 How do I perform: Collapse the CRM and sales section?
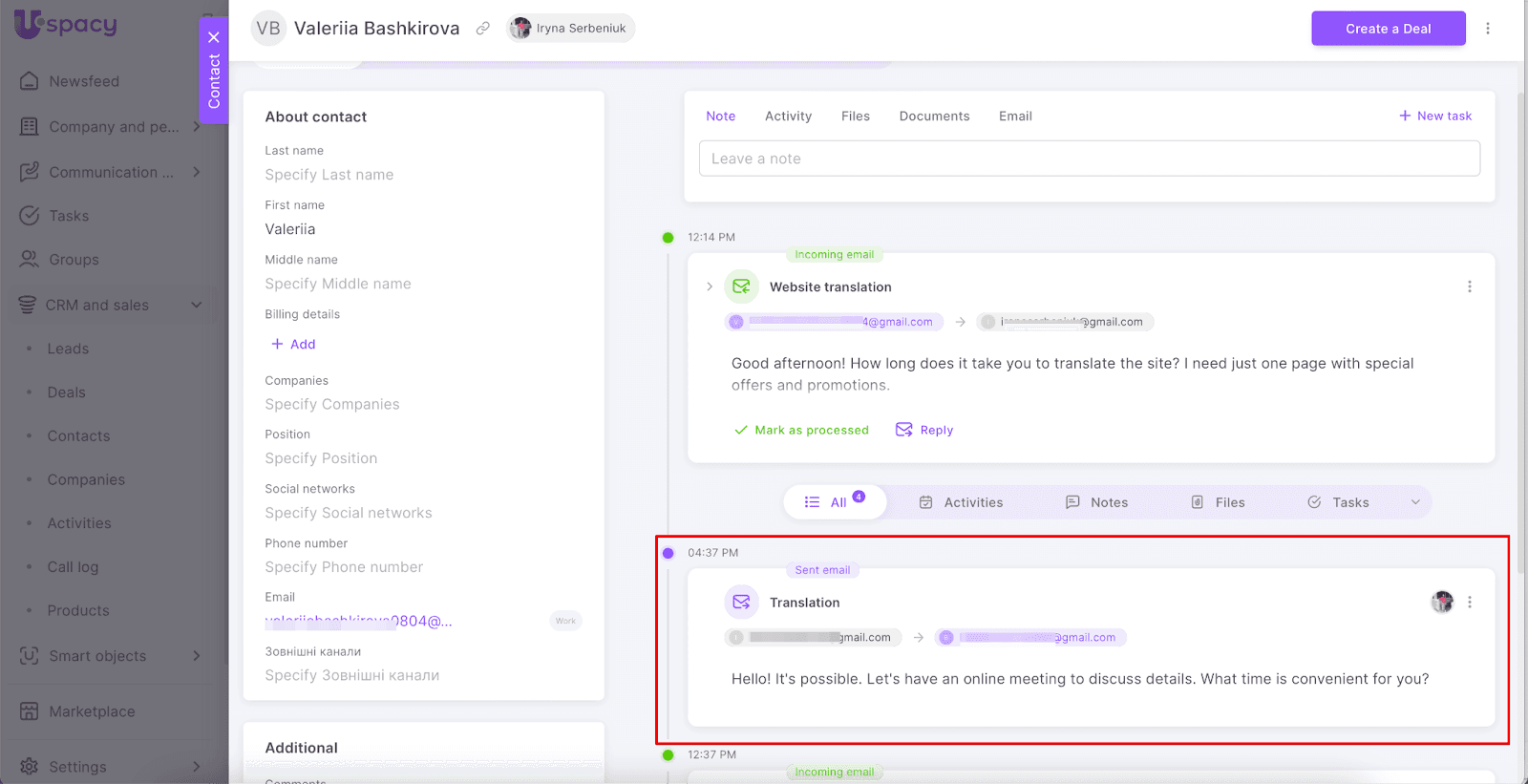point(197,306)
